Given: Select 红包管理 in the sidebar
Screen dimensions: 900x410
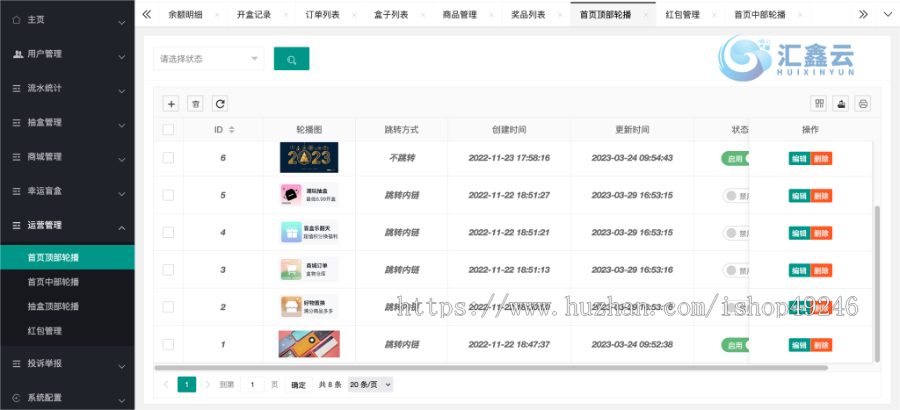Looking at the screenshot, I should [46, 331].
